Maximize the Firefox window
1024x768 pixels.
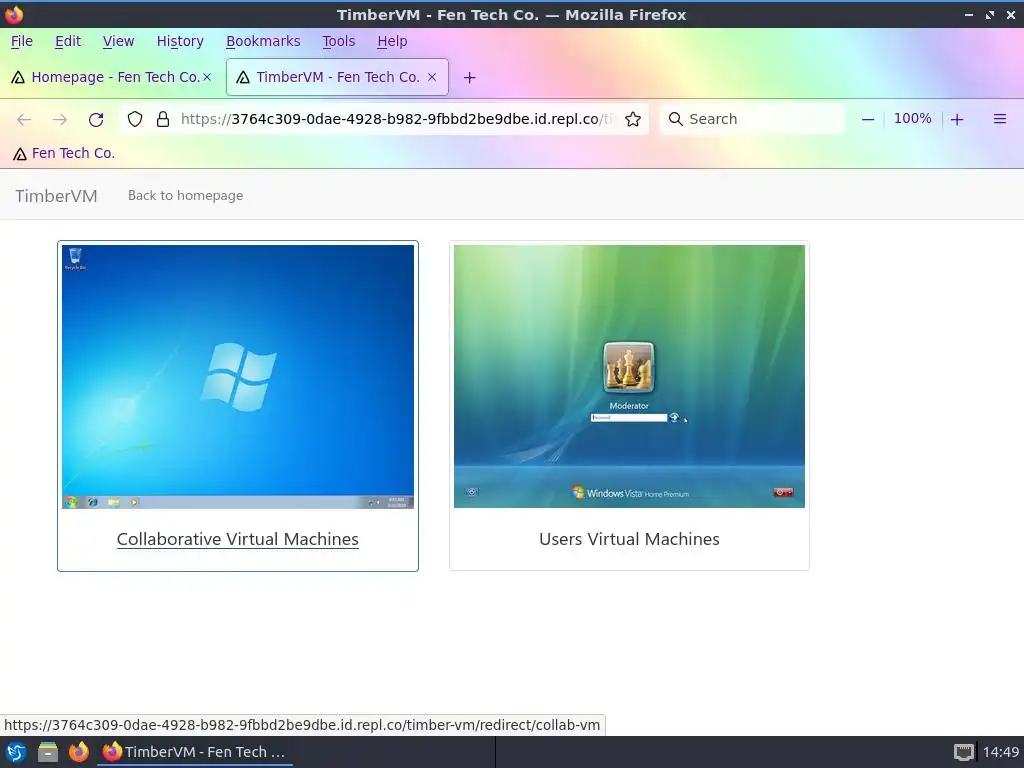coord(990,14)
